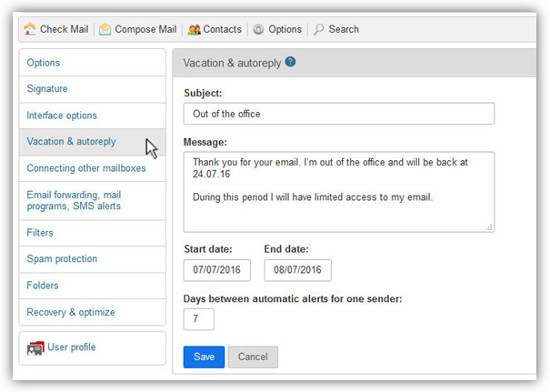Click the Search magnifier icon
Screen dimensions: 550x392
(318, 29)
